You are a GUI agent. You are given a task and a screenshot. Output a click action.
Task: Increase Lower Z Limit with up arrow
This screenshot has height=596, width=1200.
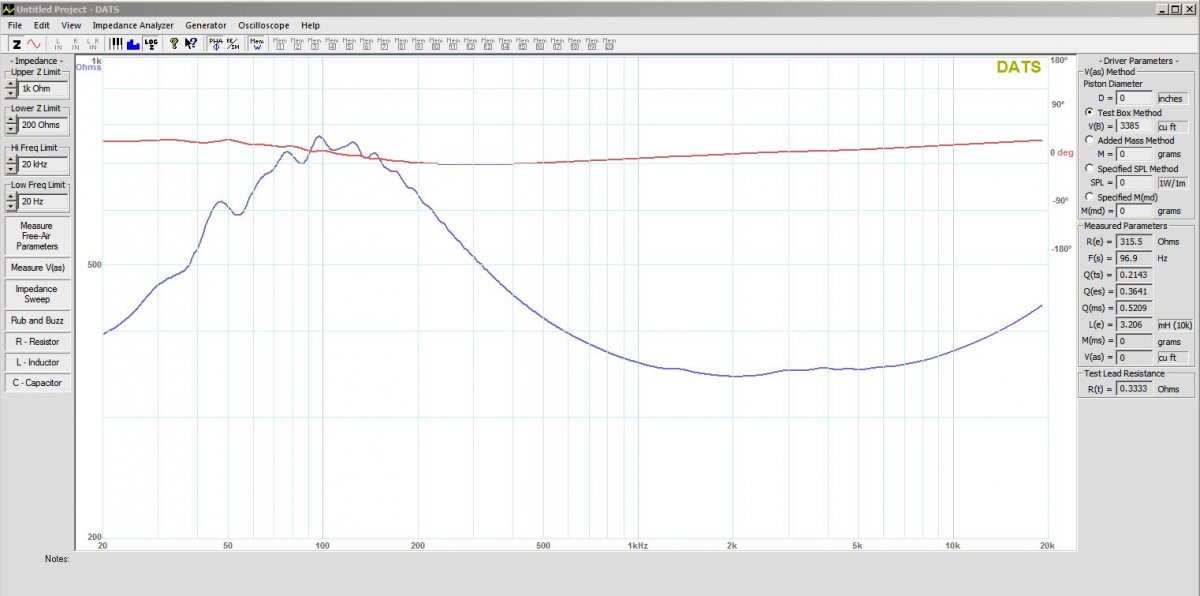point(11,121)
